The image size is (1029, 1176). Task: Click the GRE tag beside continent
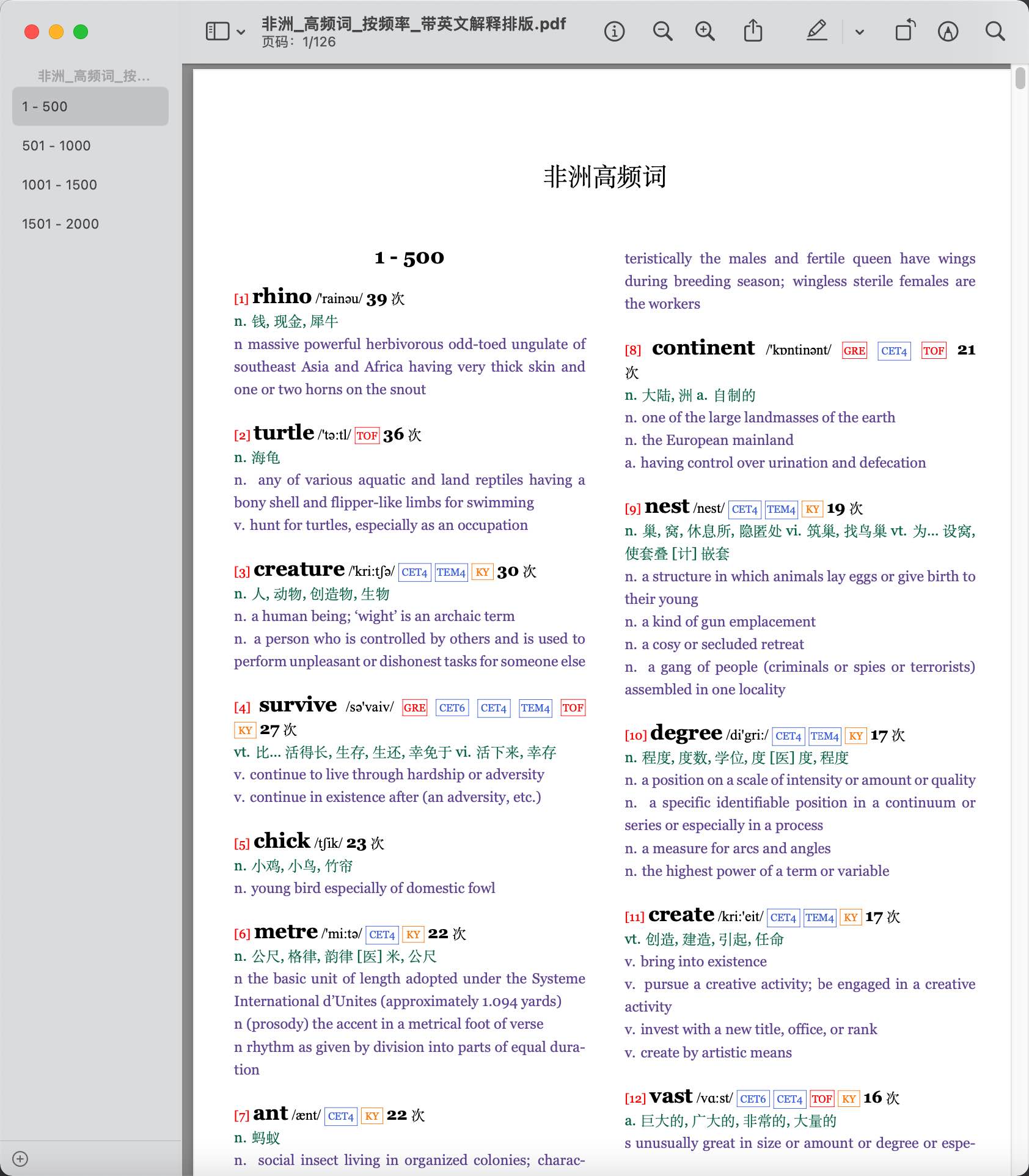[x=854, y=351]
